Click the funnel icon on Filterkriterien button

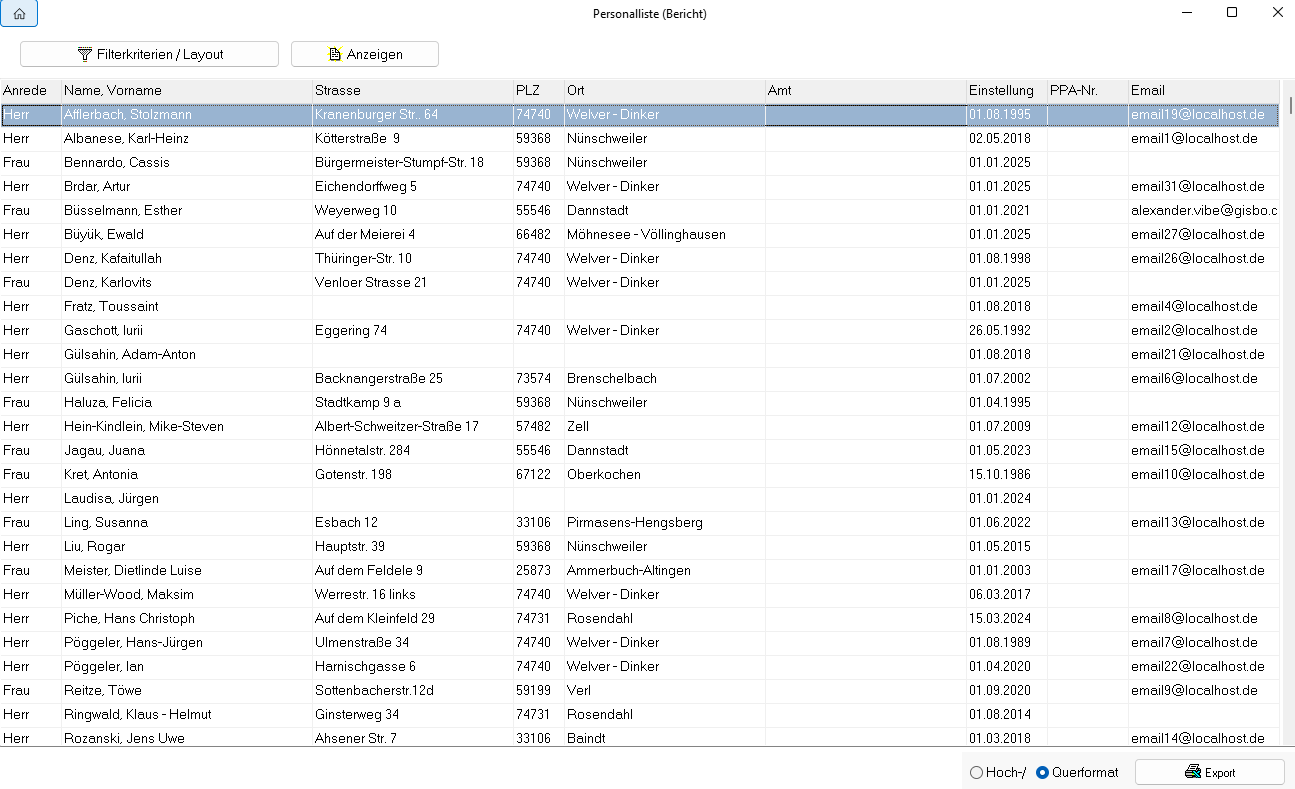(x=84, y=54)
